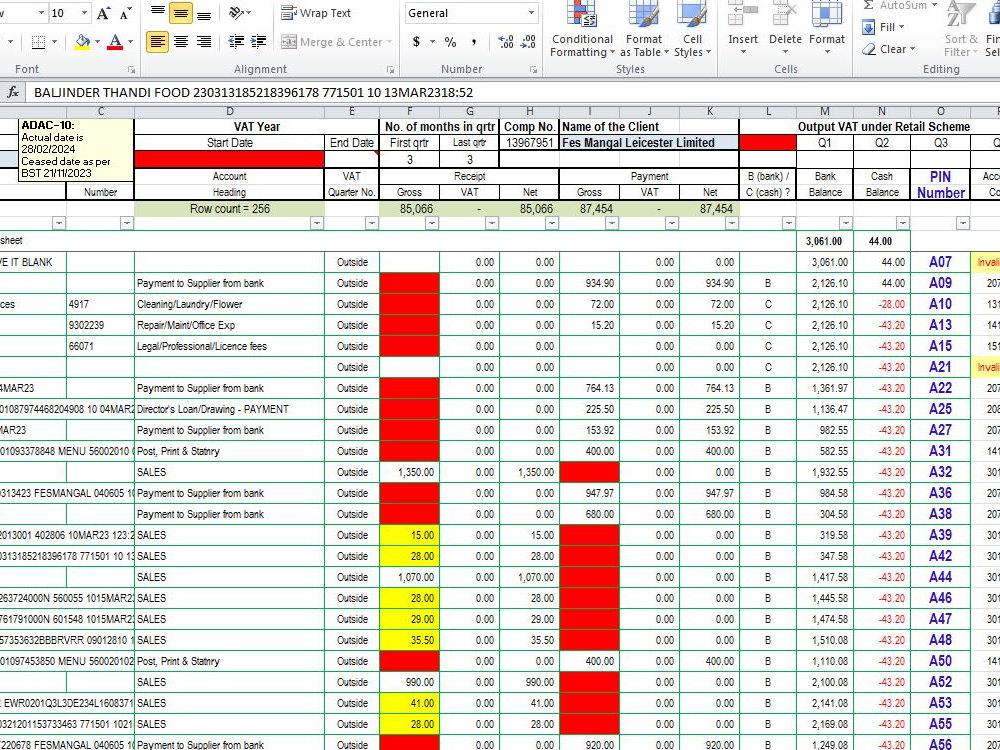This screenshot has height=750, width=1000.
Task: Select PIN cell A07
Action: (x=940, y=262)
